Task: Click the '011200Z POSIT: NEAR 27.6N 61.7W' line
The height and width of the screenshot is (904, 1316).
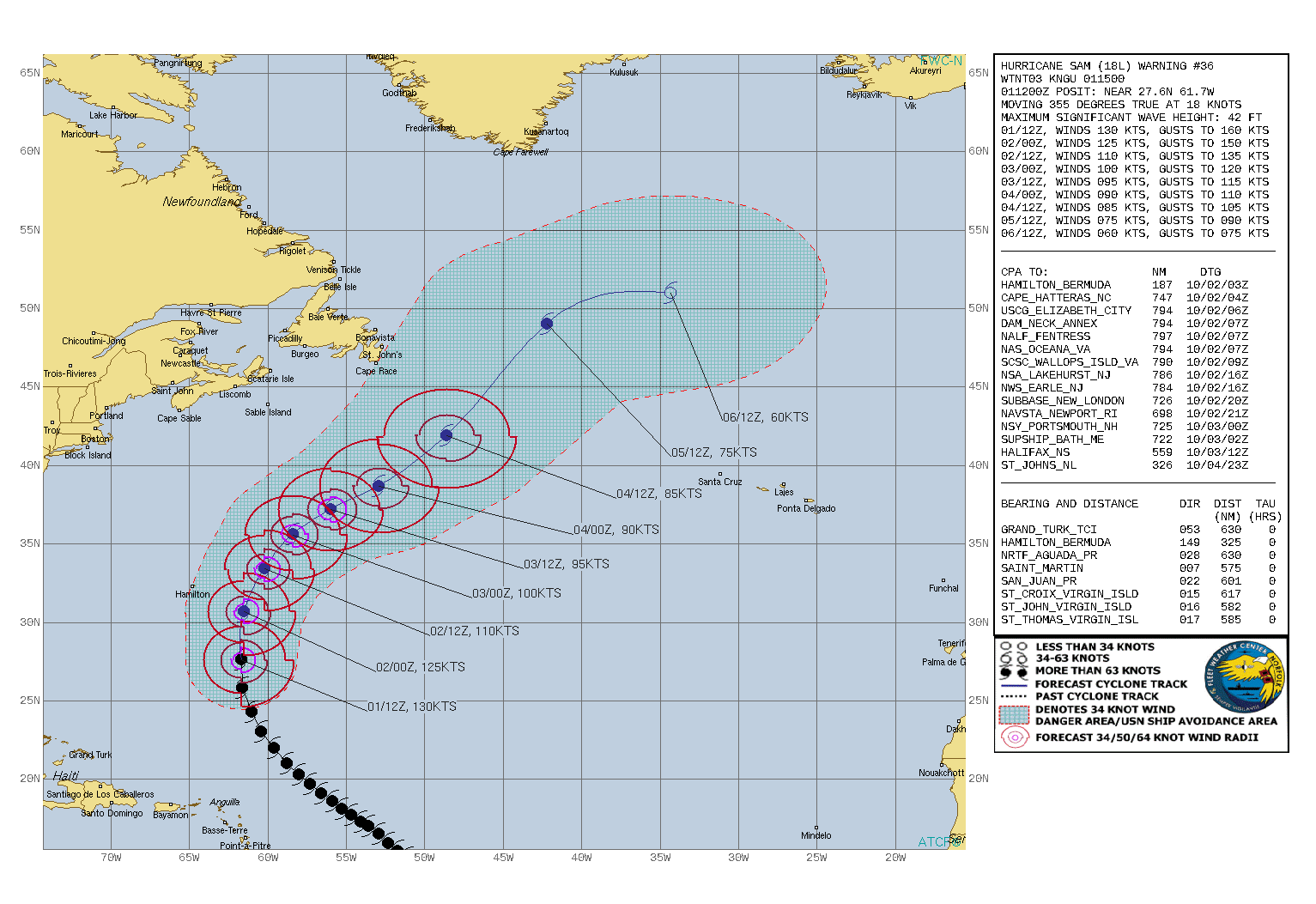Action: tap(1107, 92)
